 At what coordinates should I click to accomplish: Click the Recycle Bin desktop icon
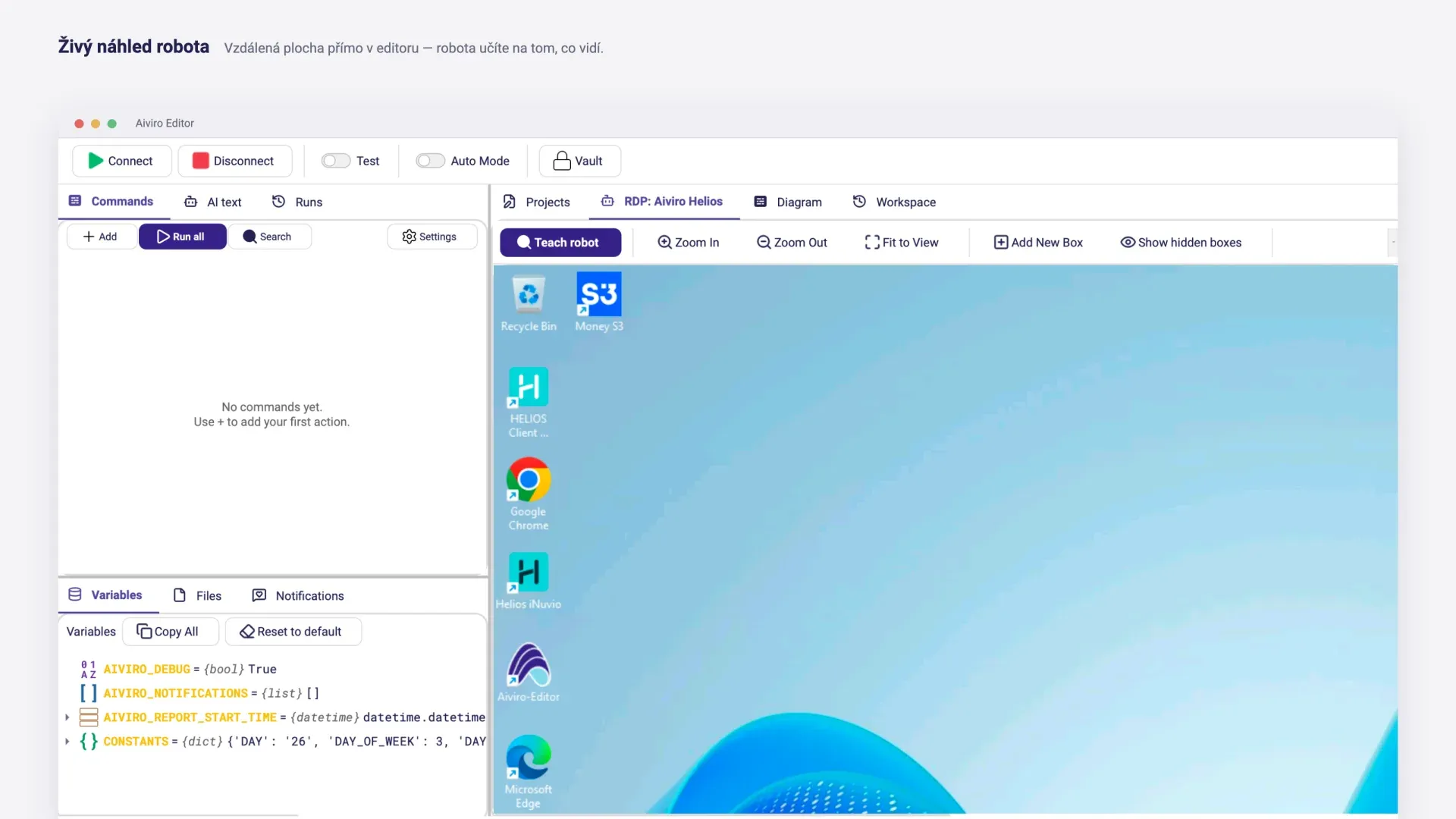(529, 303)
